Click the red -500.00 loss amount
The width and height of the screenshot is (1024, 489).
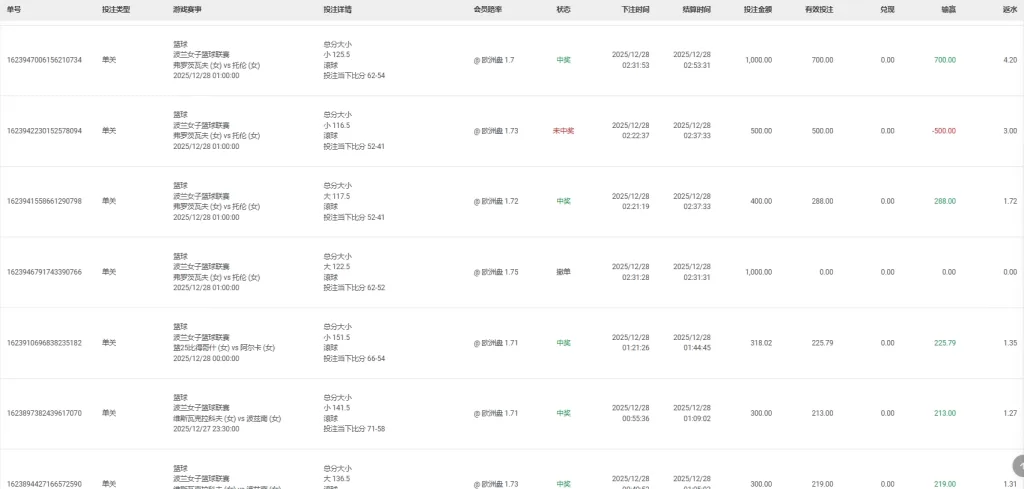pyautogui.click(x=943, y=131)
